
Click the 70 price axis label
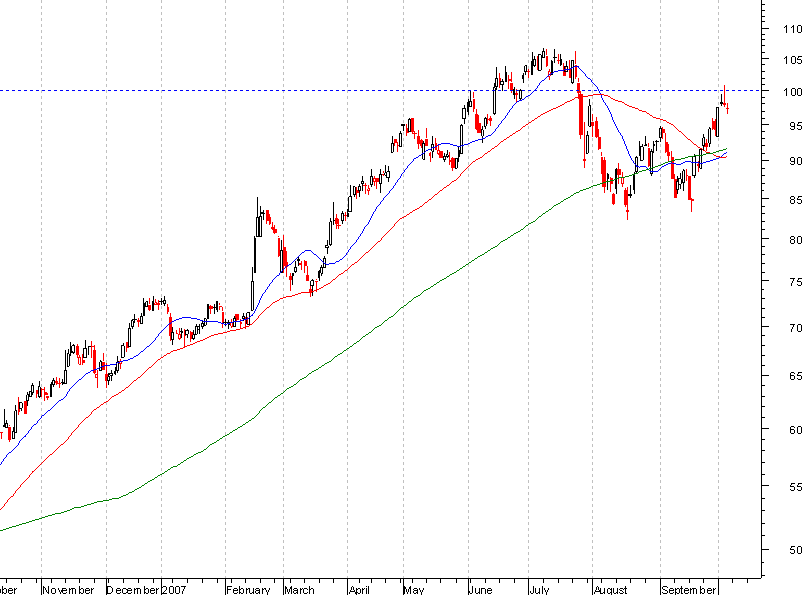pyautogui.click(x=796, y=328)
